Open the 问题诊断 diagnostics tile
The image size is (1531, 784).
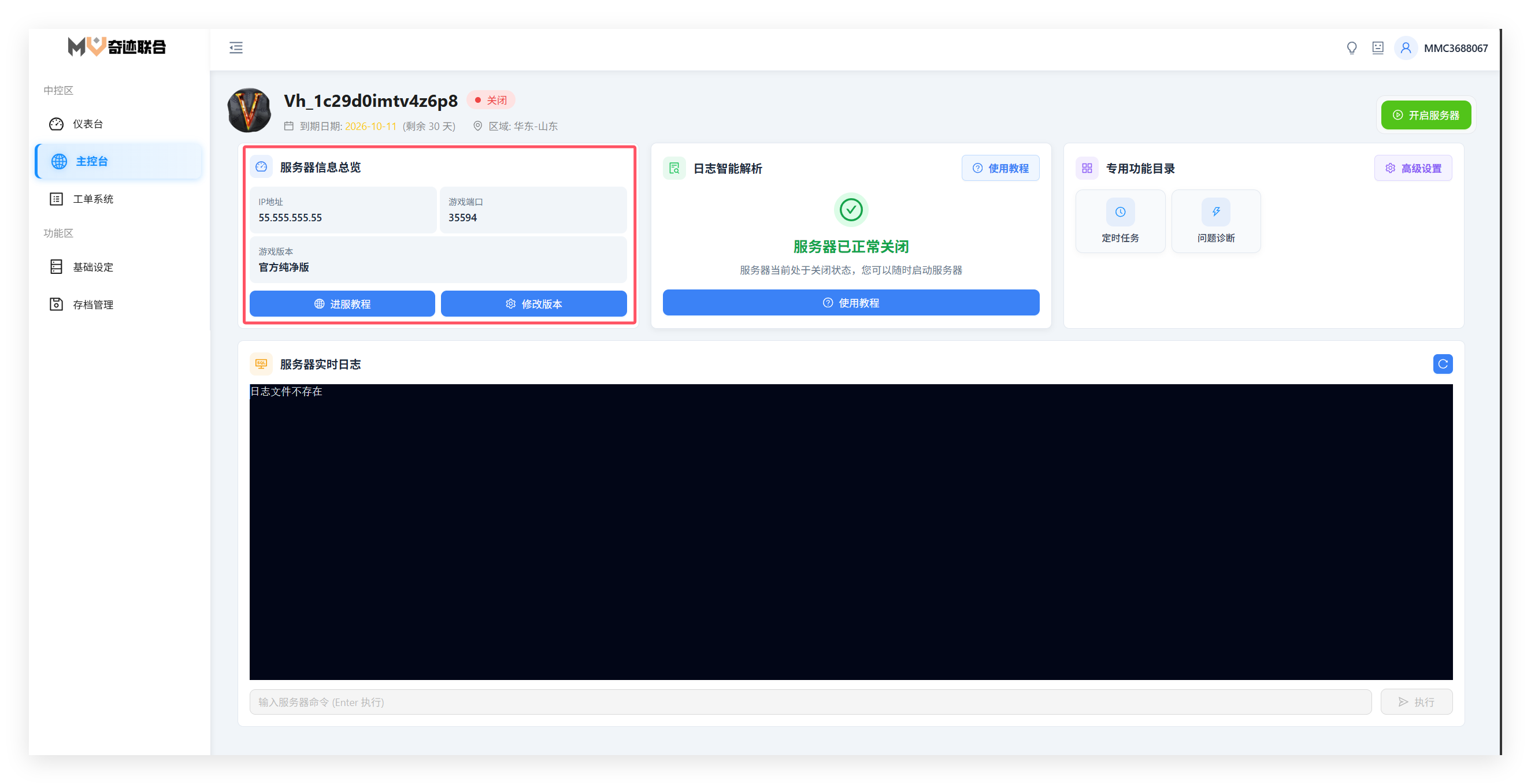pyautogui.click(x=1215, y=221)
